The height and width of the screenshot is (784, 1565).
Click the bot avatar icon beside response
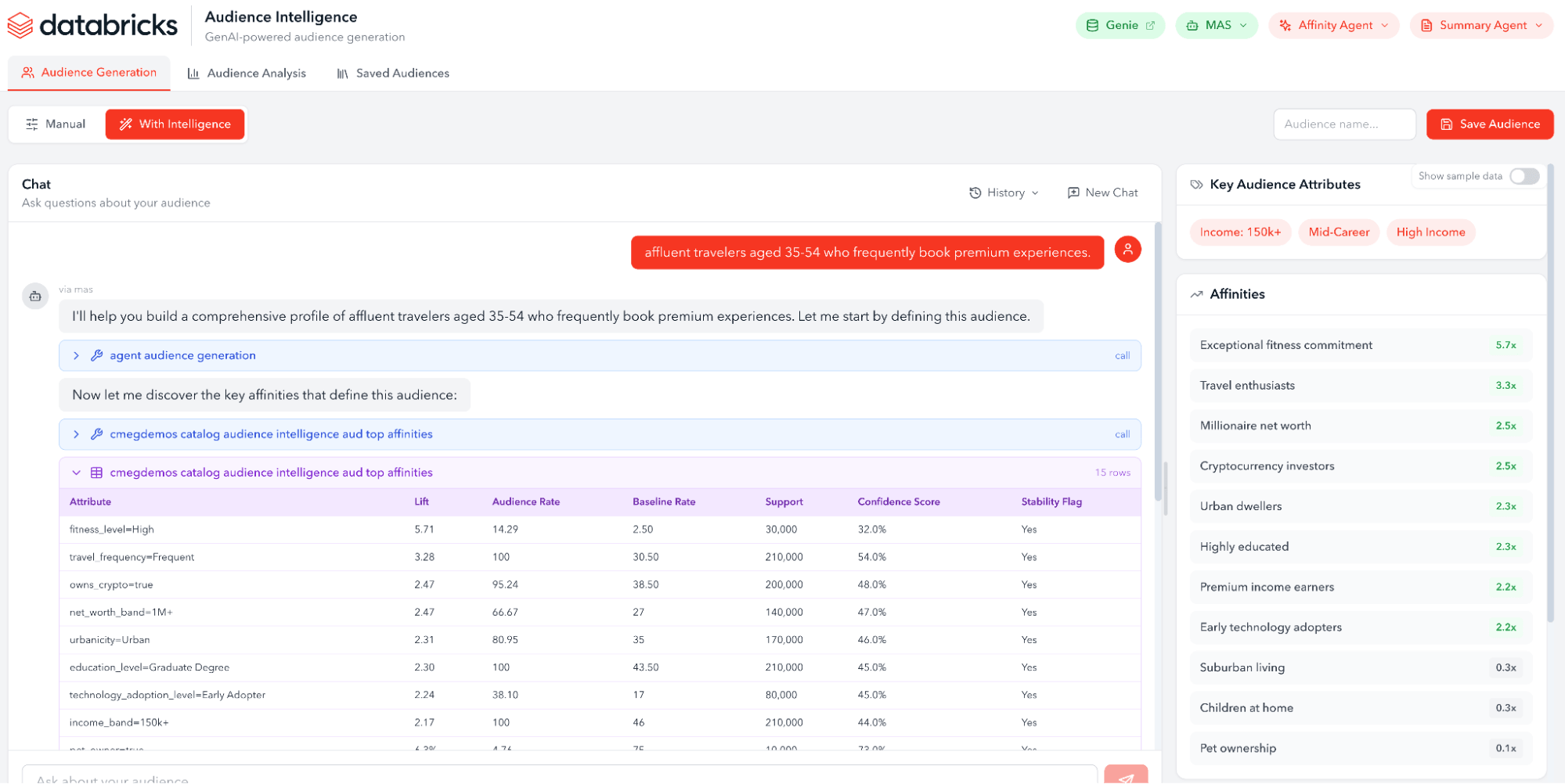(x=35, y=297)
